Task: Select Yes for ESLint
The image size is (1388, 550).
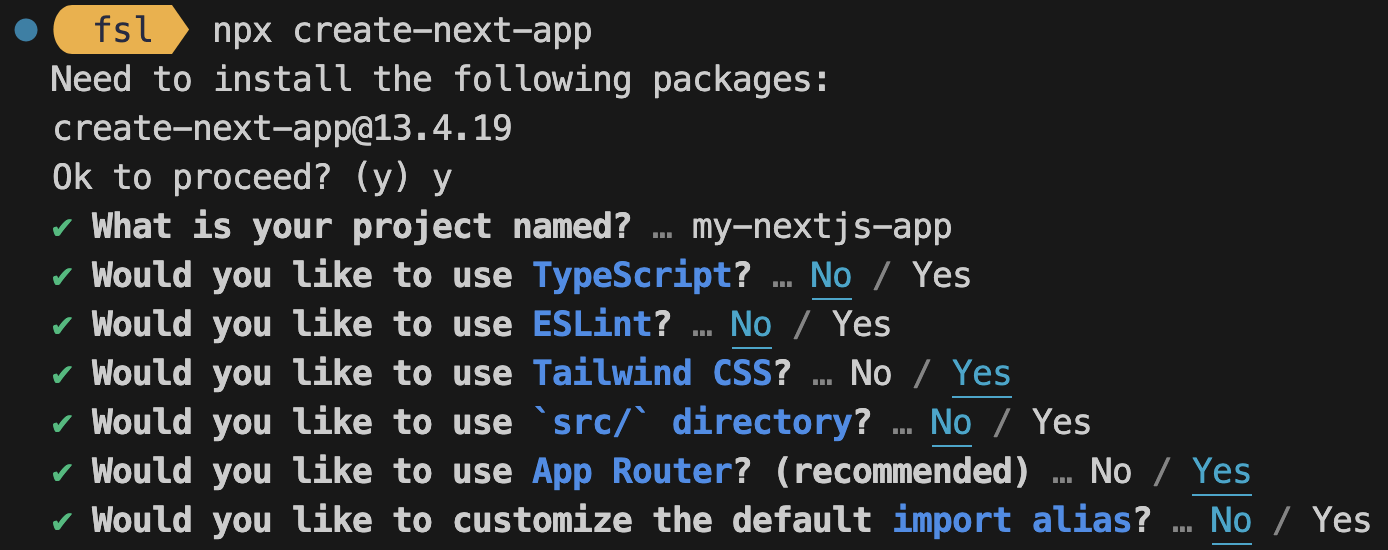Action: pos(861,324)
